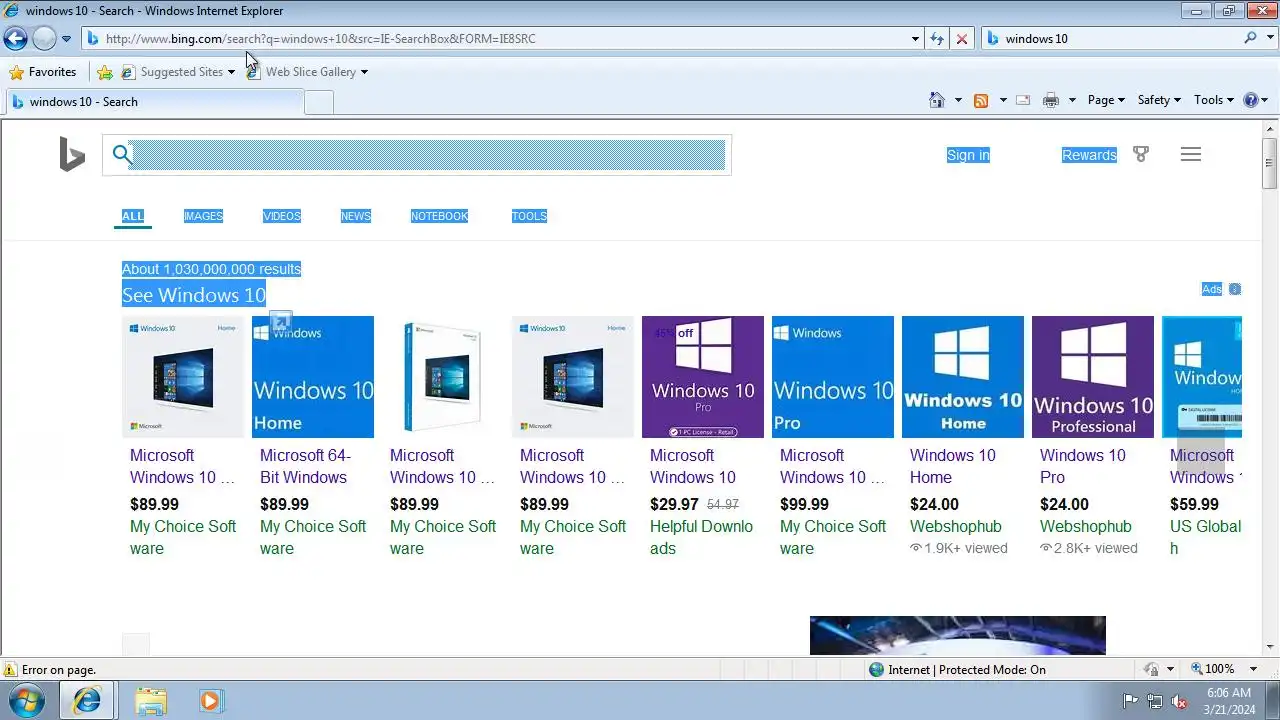Click the address bar URL field

[495, 39]
